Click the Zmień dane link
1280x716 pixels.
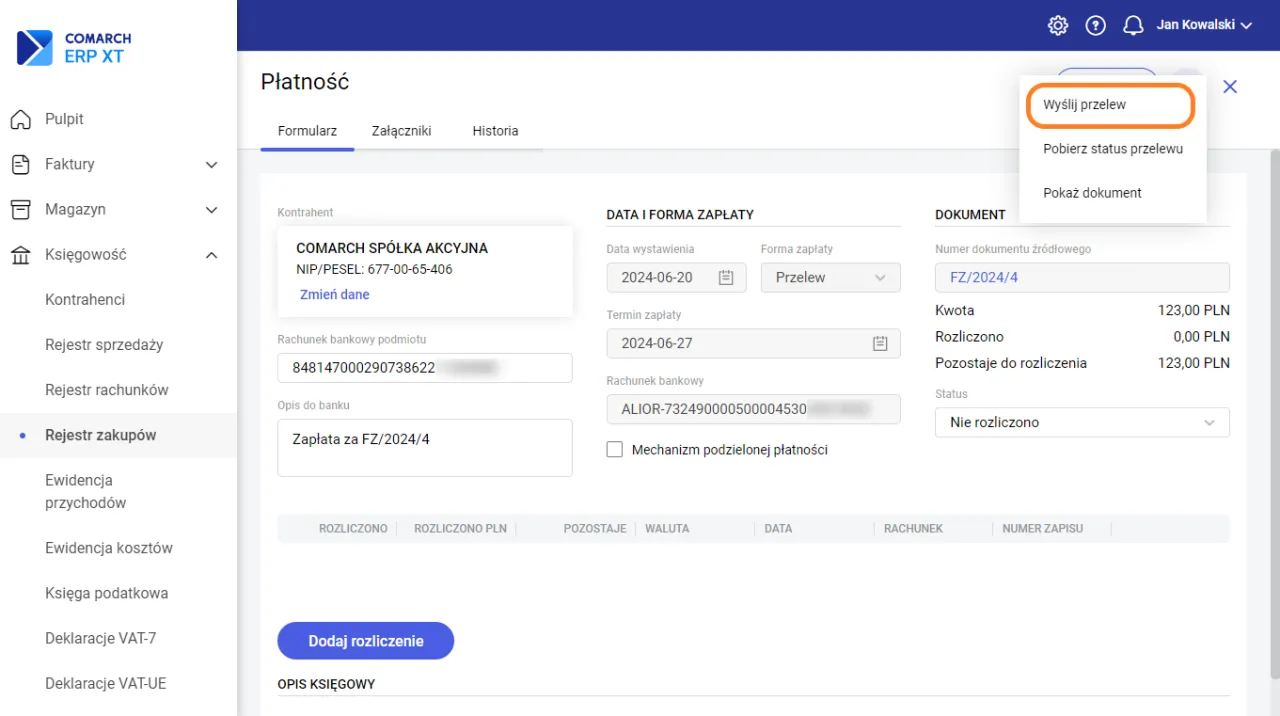[x=334, y=295]
